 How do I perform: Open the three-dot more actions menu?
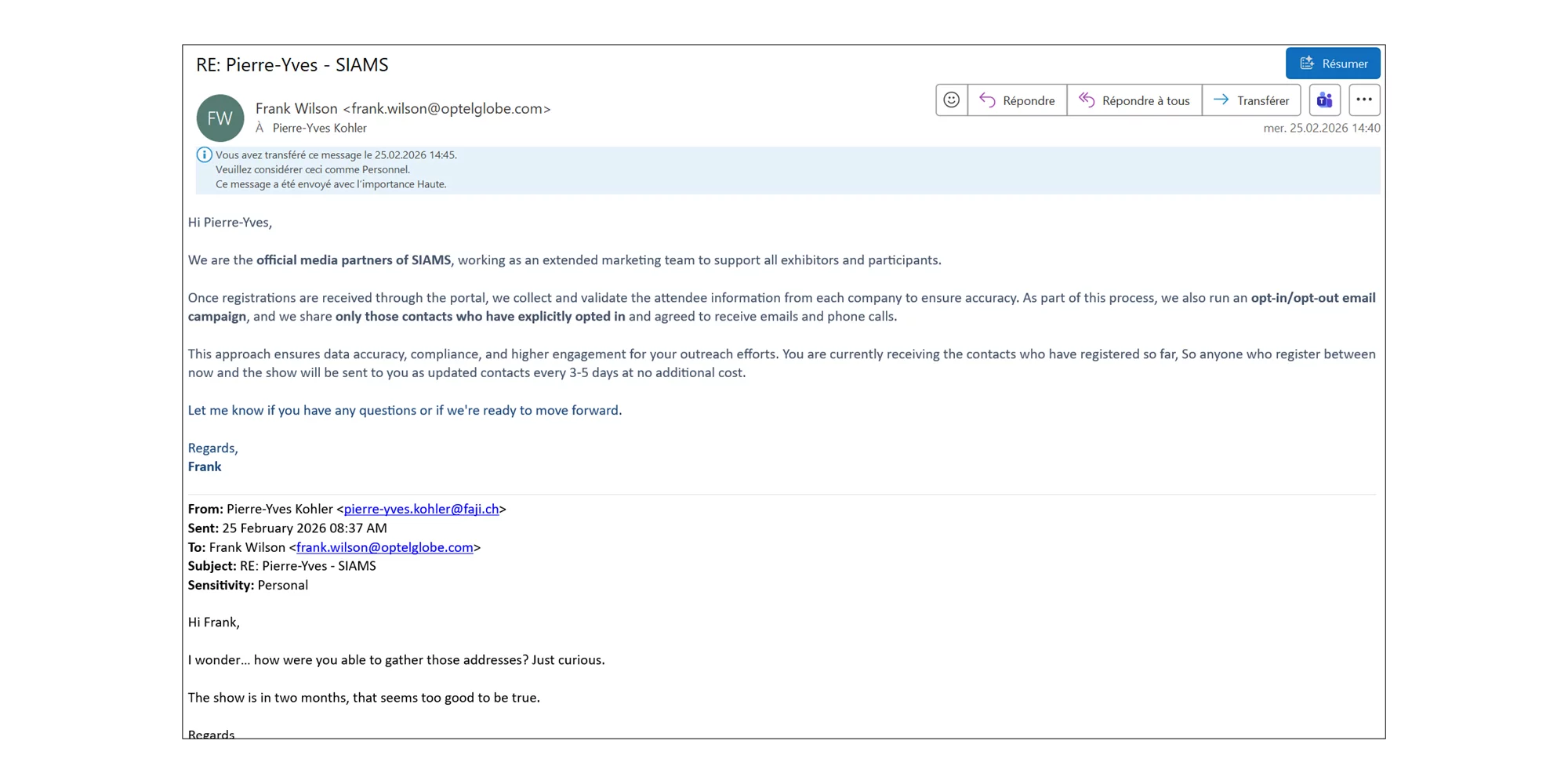(1364, 100)
